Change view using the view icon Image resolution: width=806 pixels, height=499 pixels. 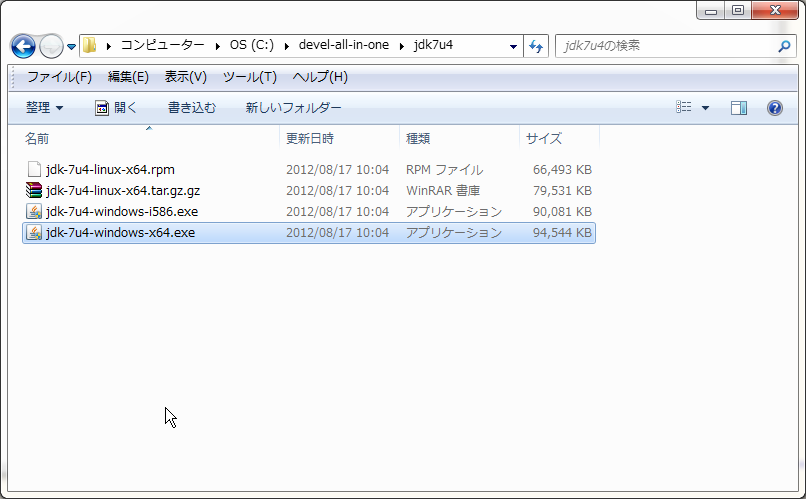[683, 107]
